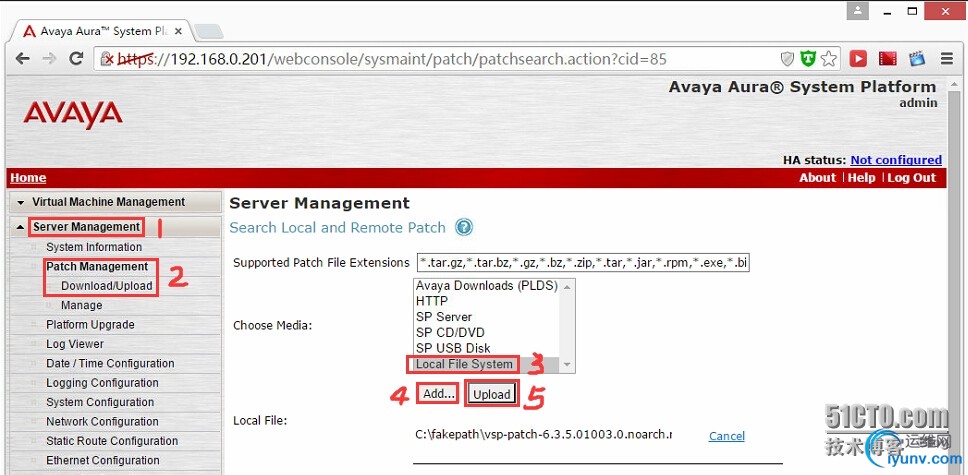Viewport: 968px width, 475px height.
Task: Click the clapperboard extension icon
Action: [x=917, y=59]
